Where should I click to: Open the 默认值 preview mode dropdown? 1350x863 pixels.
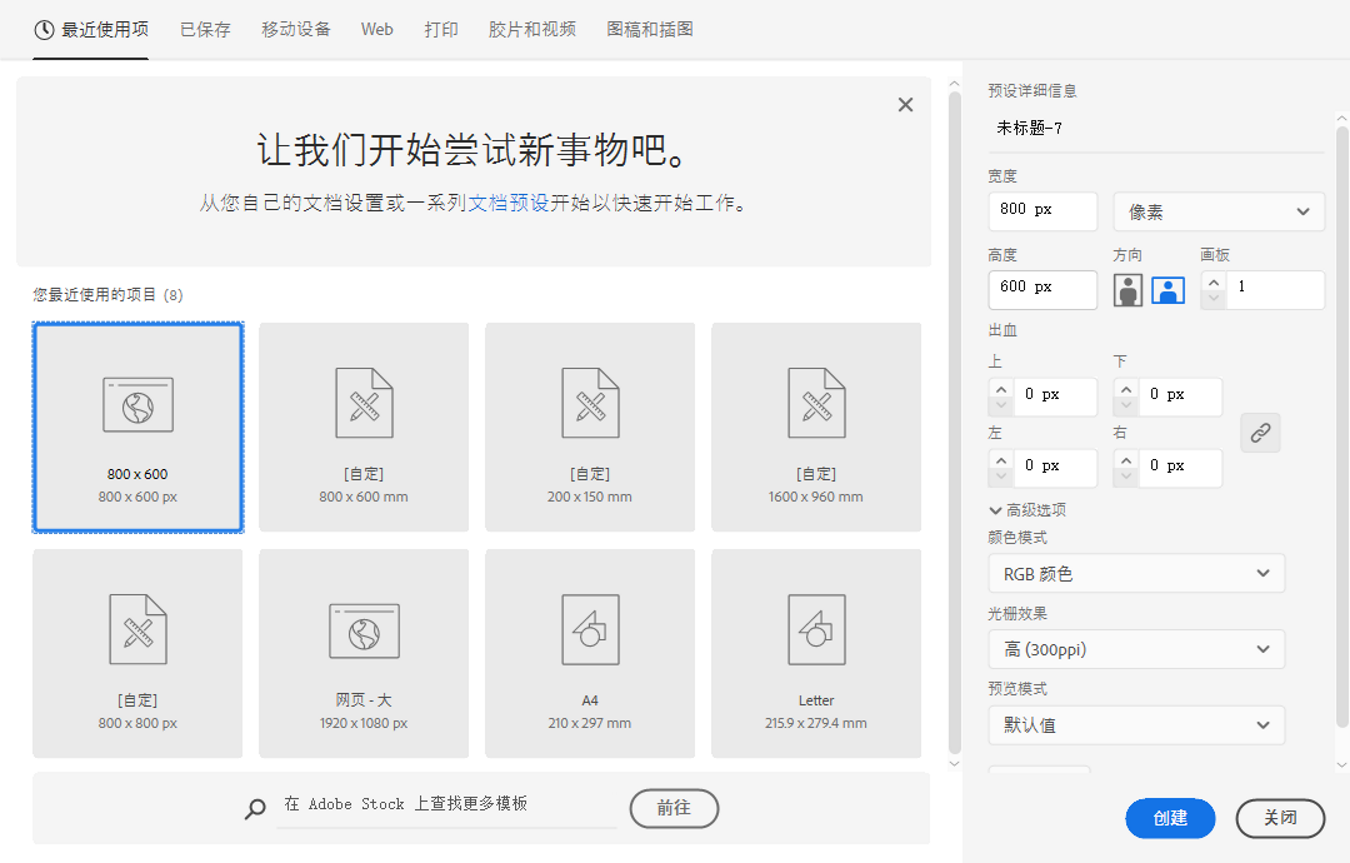[1136, 725]
